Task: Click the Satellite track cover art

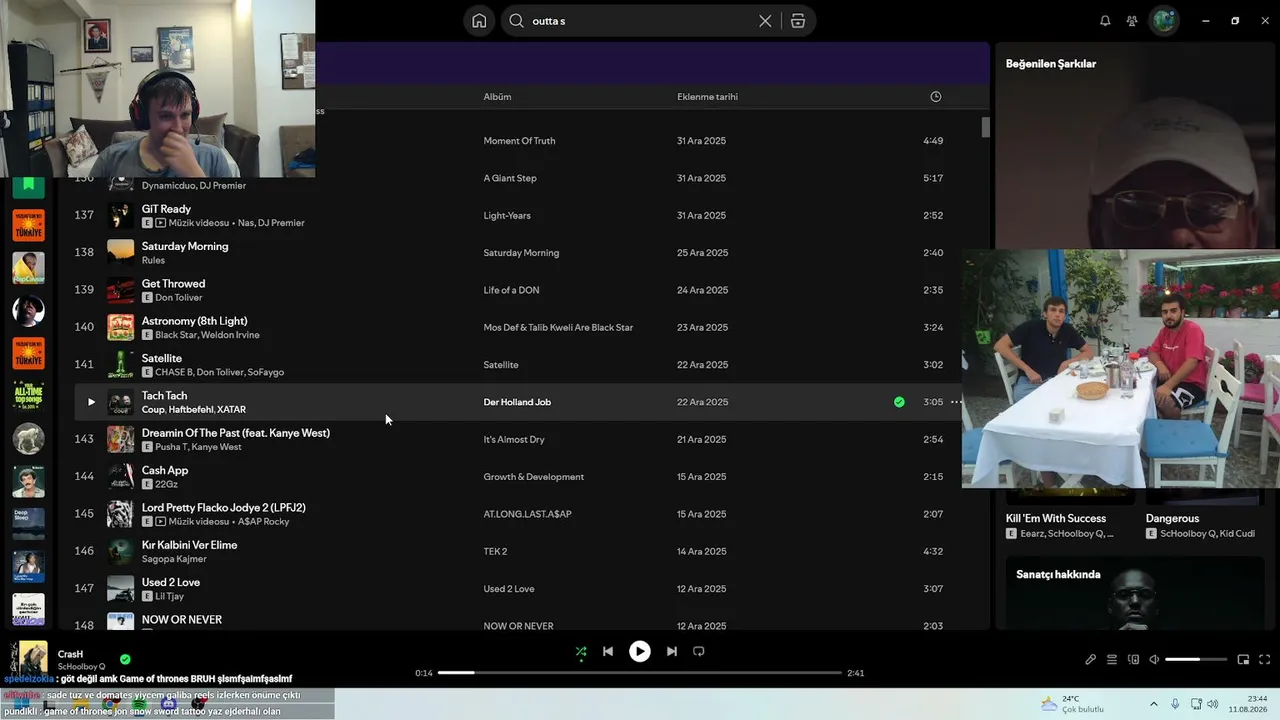Action: pos(120,365)
